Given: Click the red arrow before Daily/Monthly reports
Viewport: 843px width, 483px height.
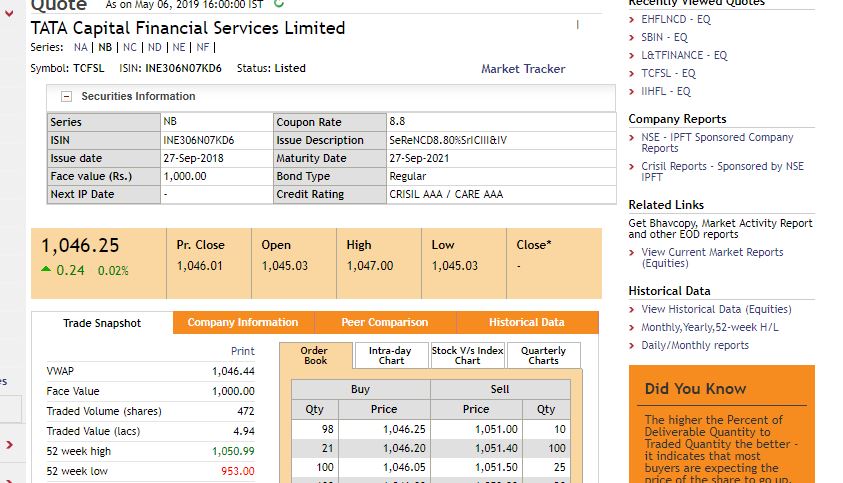Looking at the screenshot, I should point(632,346).
